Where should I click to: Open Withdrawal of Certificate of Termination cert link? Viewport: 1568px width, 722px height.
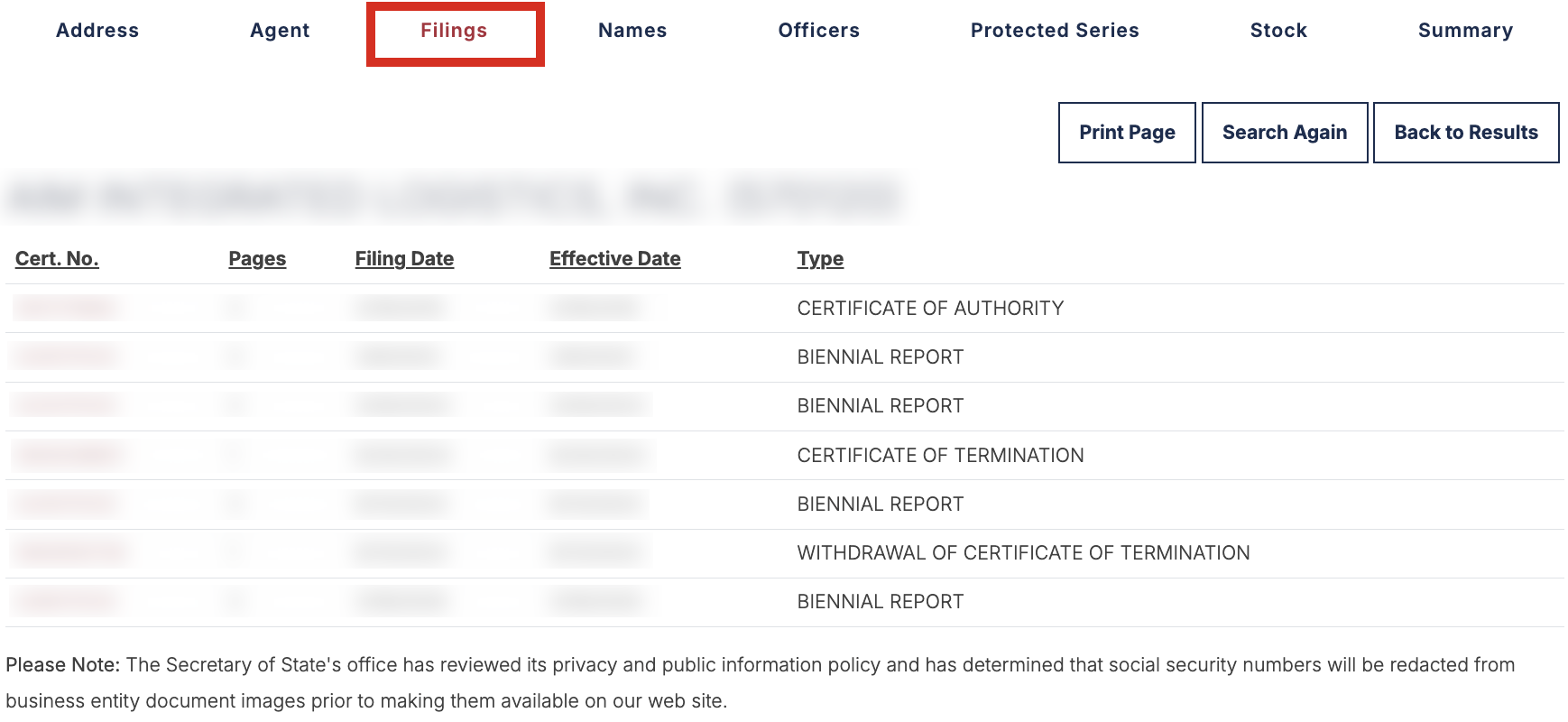[x=69, y=553]
